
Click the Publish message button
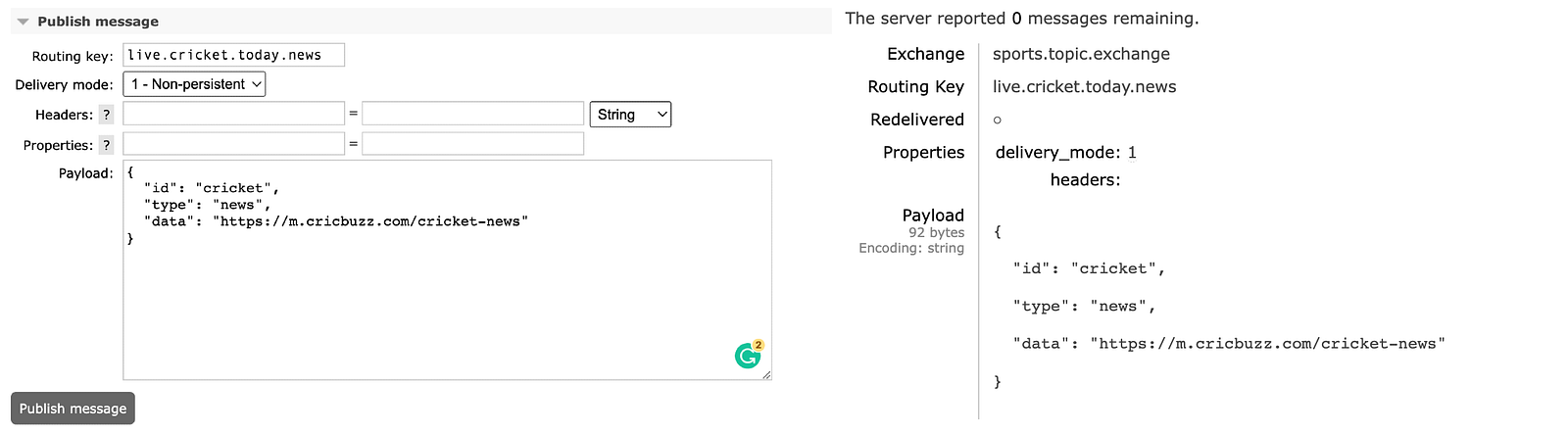[x=73, y=409]
